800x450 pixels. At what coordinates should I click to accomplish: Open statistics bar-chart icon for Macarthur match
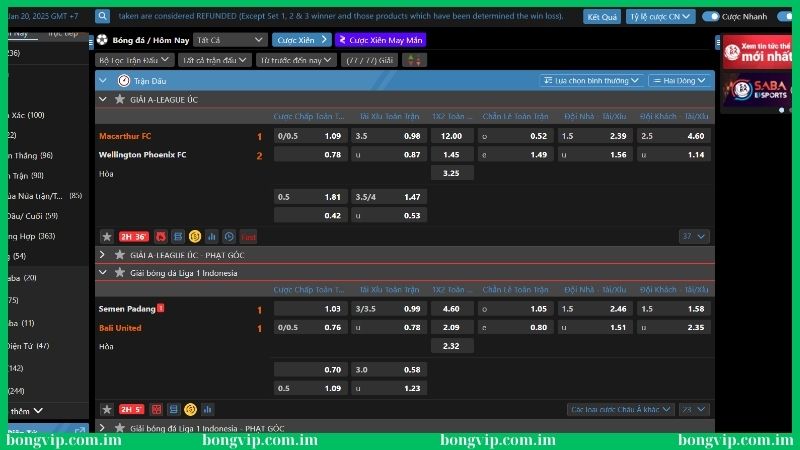pos(213,237)
